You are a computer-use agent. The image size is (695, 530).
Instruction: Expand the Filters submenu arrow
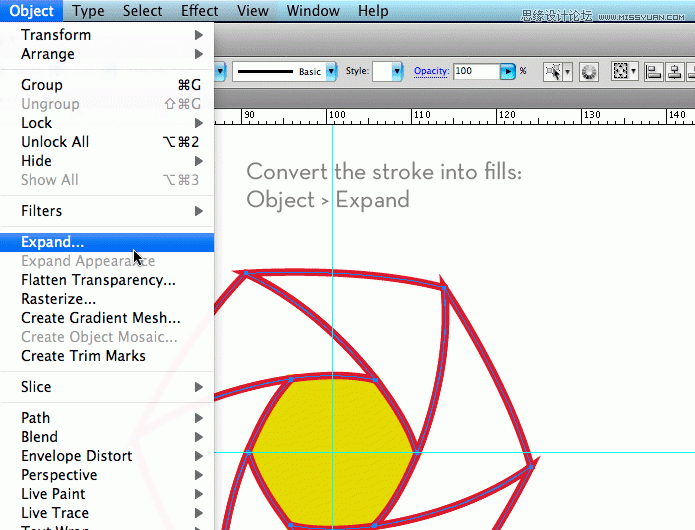[199, 211]
